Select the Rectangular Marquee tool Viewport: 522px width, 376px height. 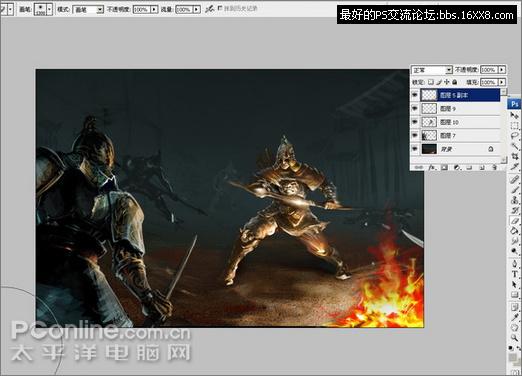click(514, 126)
